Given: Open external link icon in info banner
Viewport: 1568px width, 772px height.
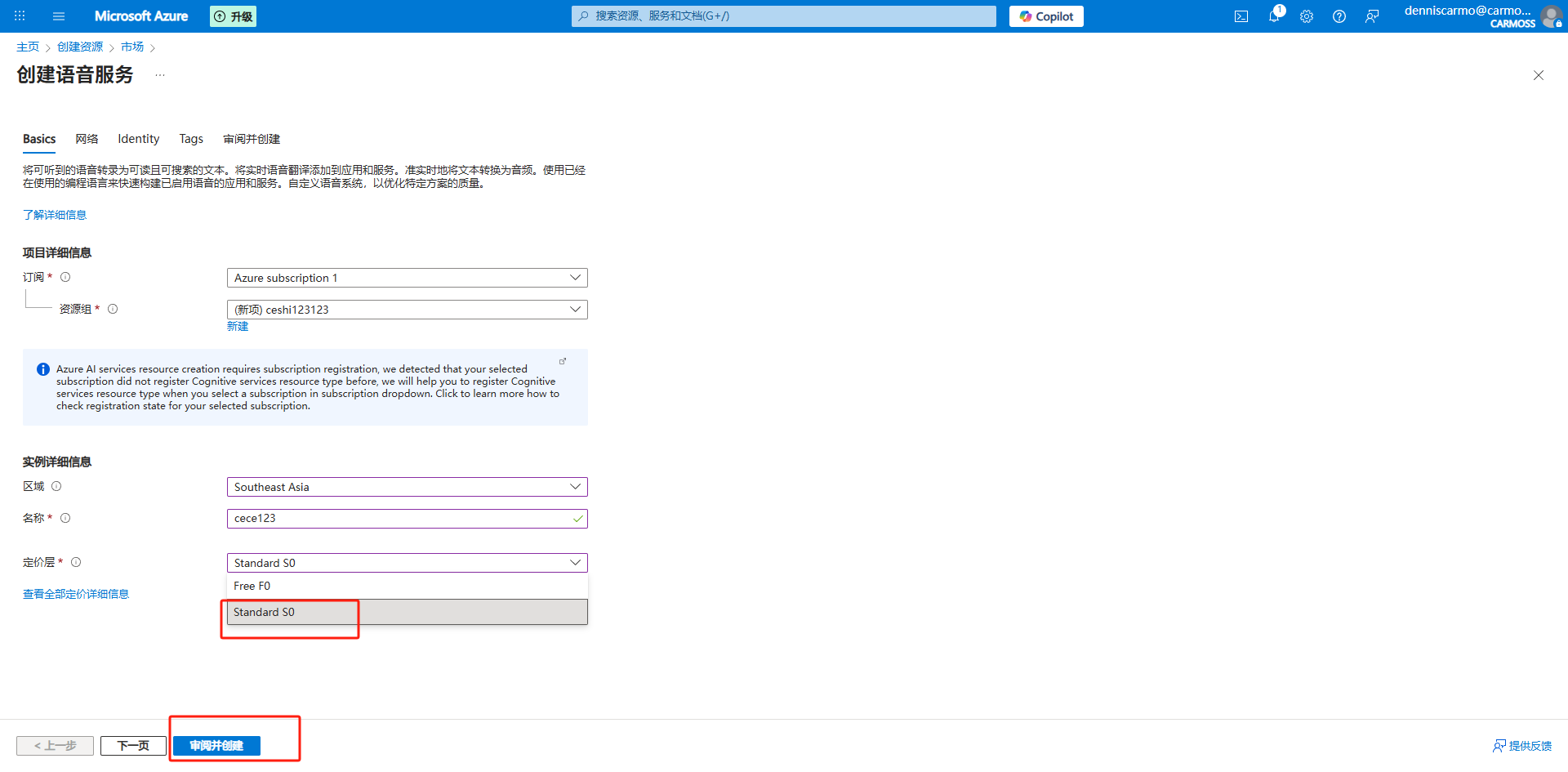Looking at the screenshot, I should tap(563, 361).
